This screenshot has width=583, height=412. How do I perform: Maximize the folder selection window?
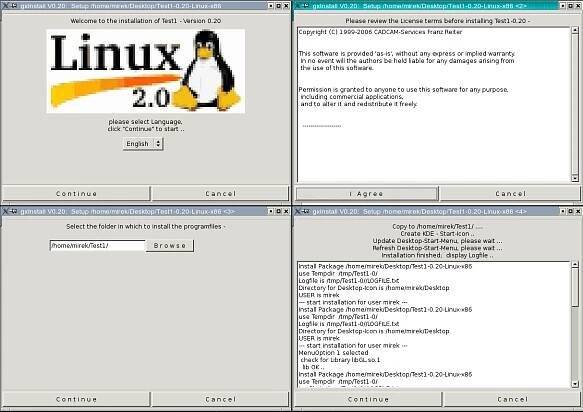tap(278, 211)
